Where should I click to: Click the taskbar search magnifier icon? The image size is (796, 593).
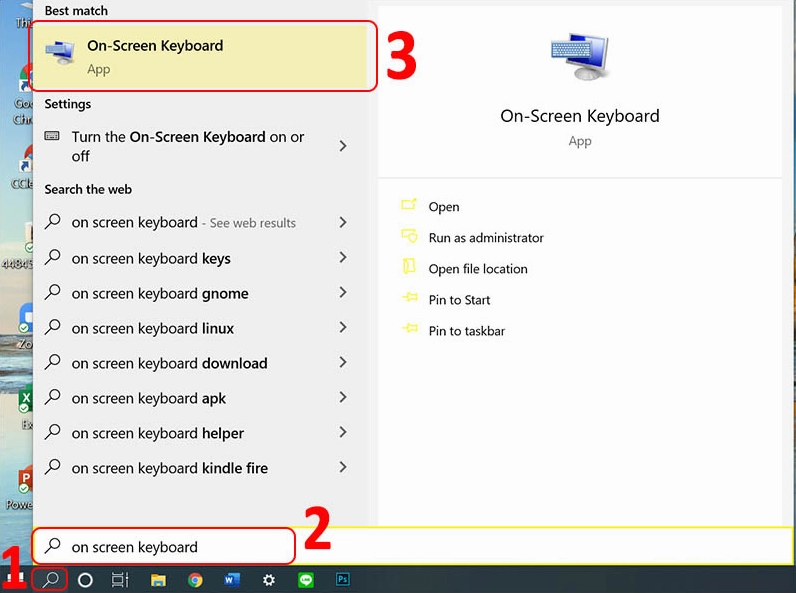pos(50,579)
